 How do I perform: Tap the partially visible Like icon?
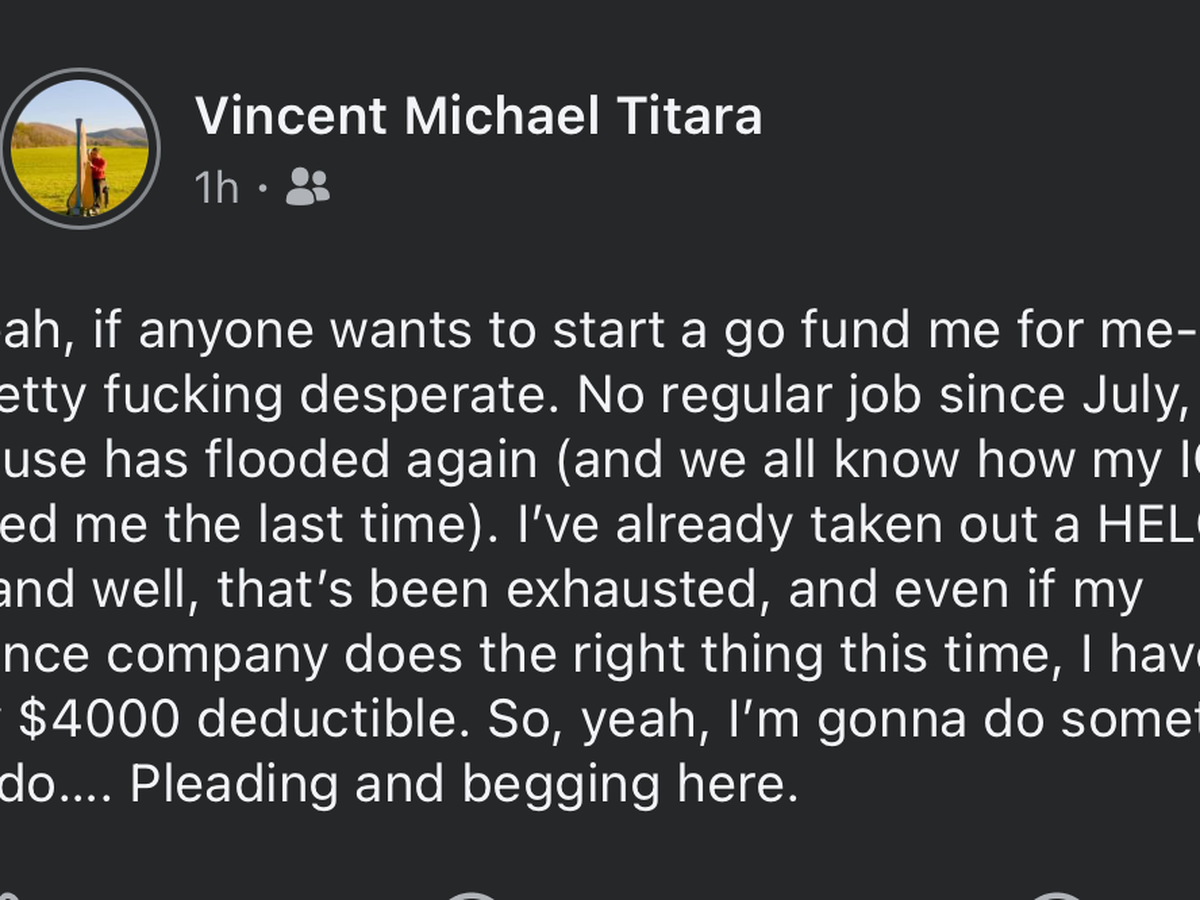10,895
